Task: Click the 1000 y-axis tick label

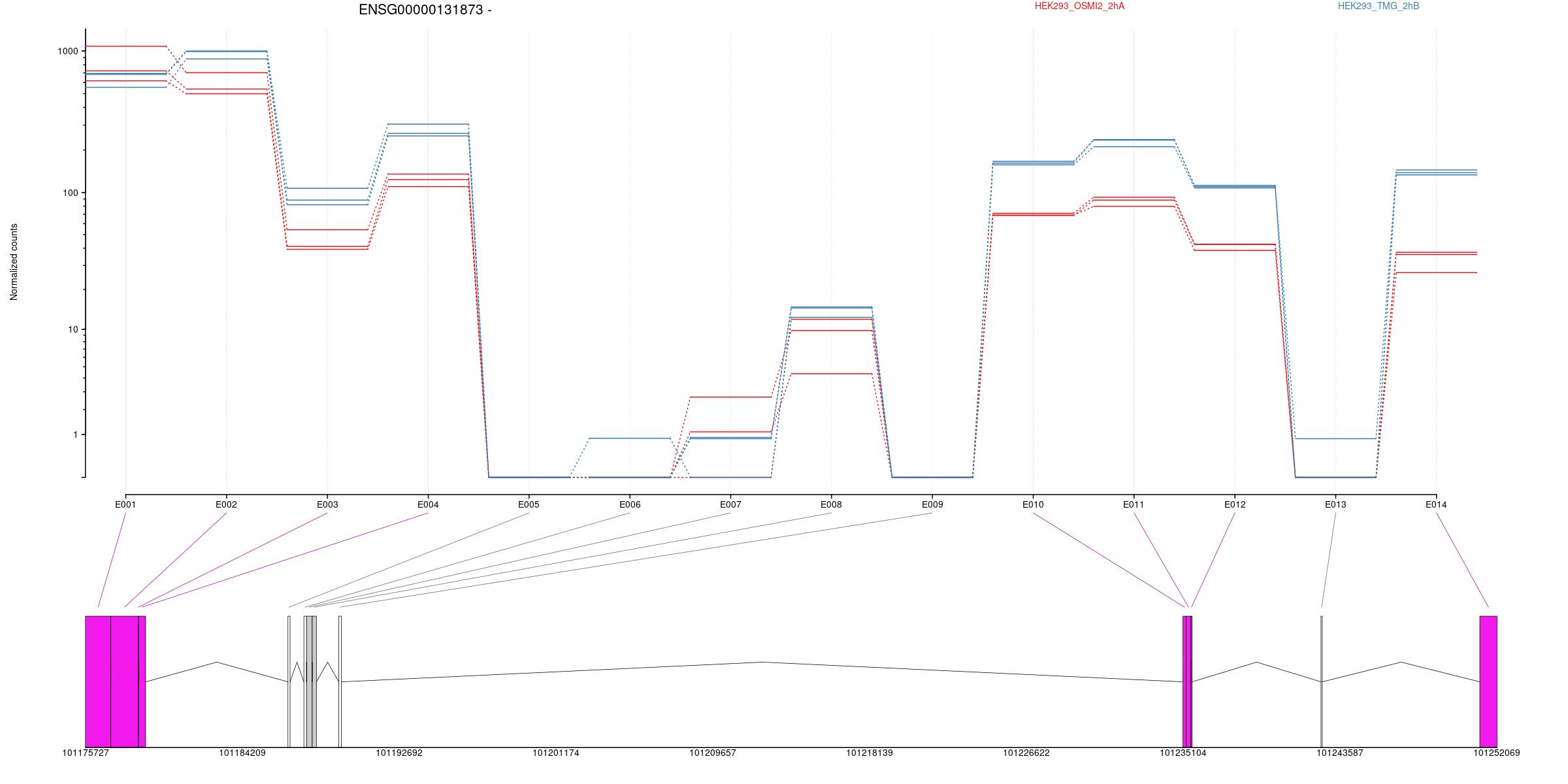Action: coord(67,51)
